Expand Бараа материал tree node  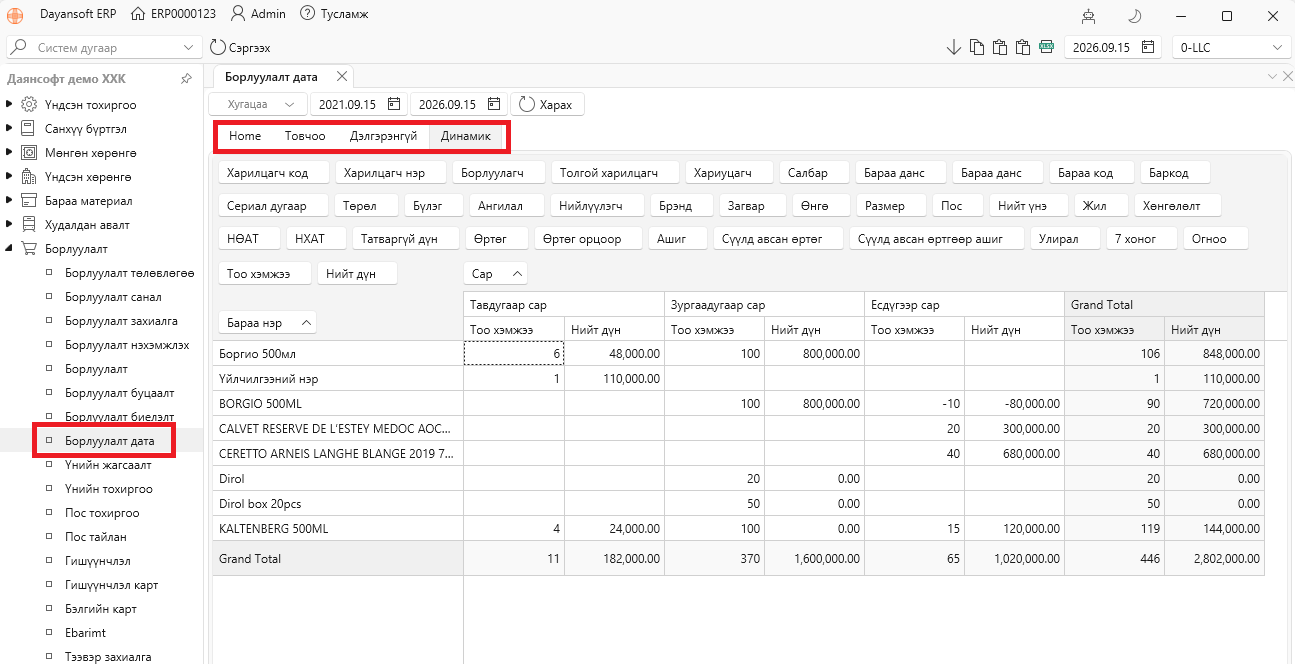tap(9, 200)
